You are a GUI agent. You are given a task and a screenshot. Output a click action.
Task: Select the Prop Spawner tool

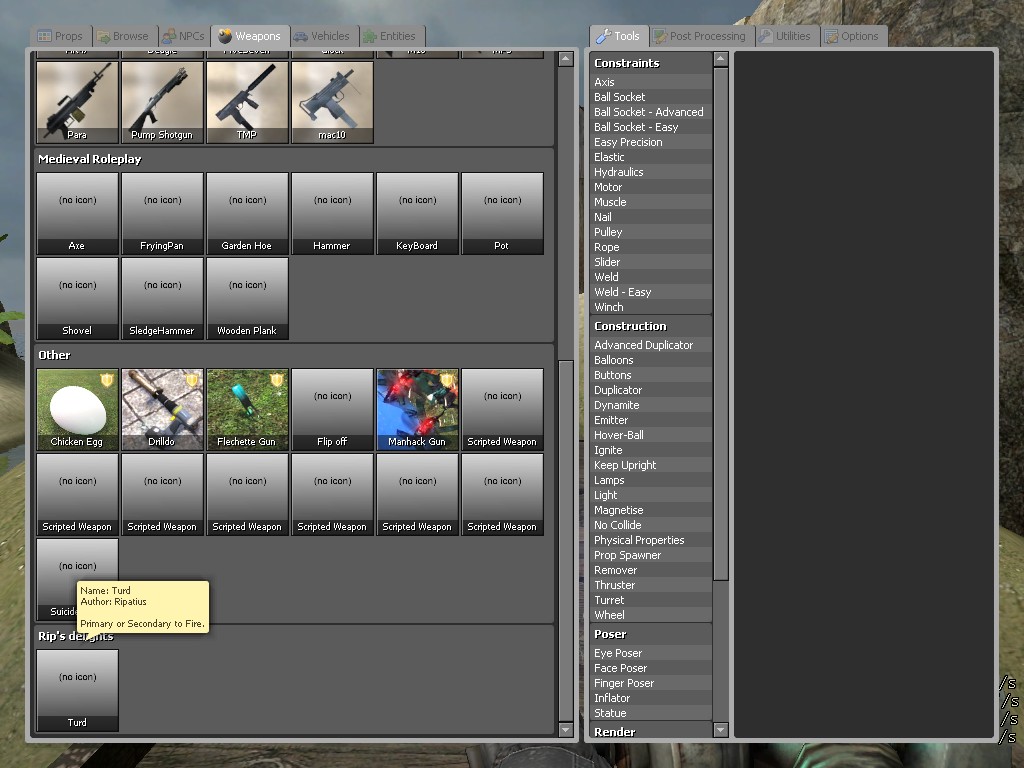tap(650, 555)
